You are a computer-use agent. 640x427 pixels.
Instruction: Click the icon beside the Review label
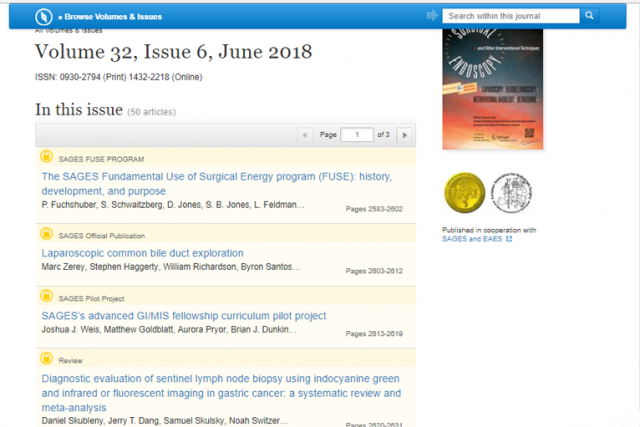pos(45,359)
